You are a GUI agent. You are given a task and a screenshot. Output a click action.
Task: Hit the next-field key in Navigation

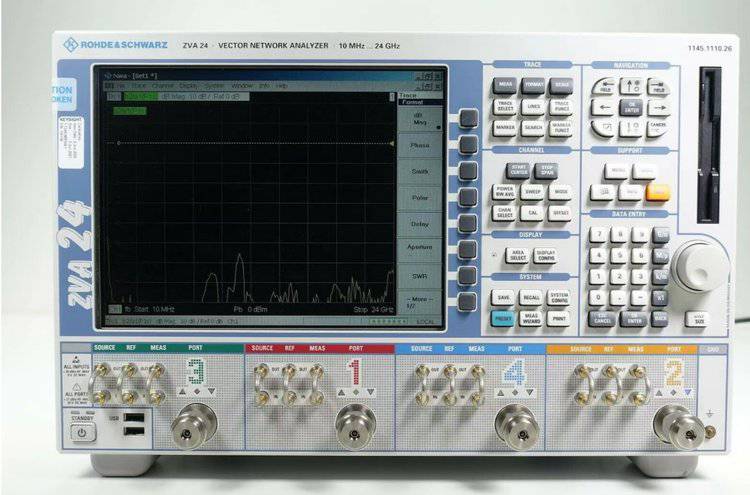pyautogui.click(x=659, y=87)
